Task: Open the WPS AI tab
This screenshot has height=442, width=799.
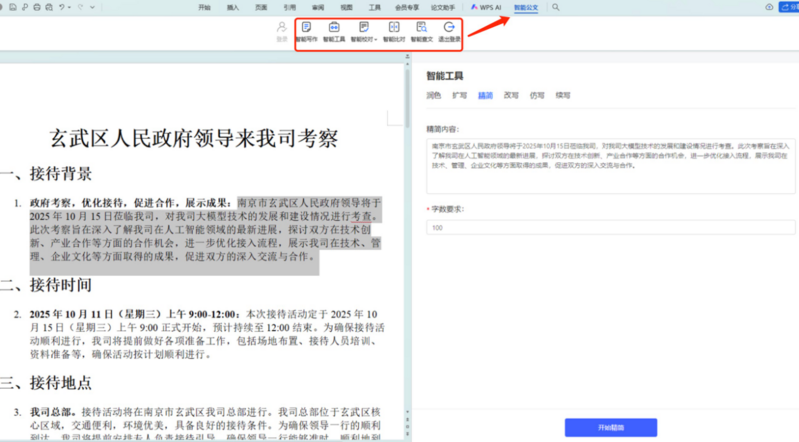Action: (x=487, y=7)
